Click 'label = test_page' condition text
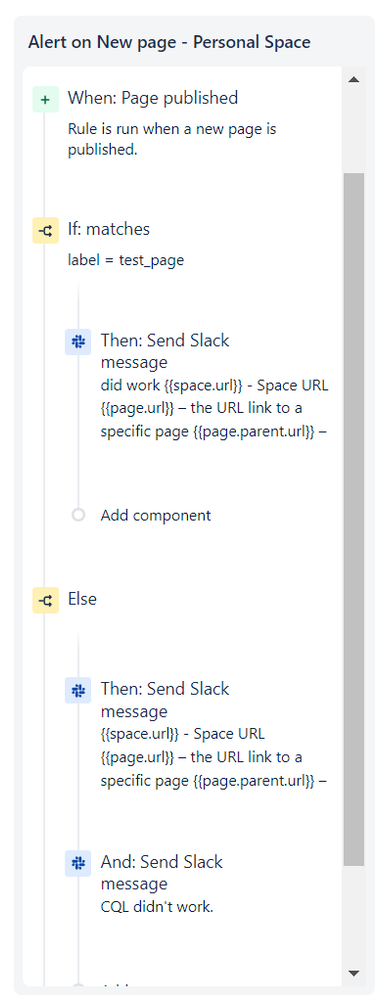This screenshot has height=999, width=379. tap(126, 260)
